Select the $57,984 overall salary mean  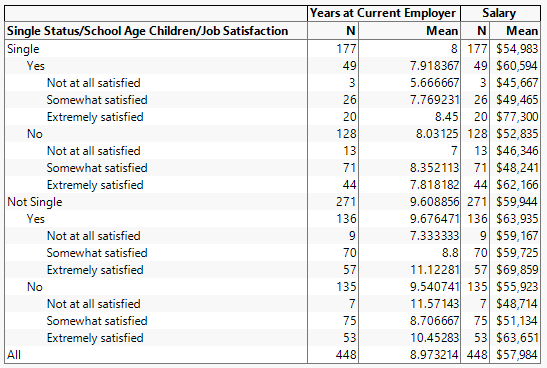[x=517, y=355]
